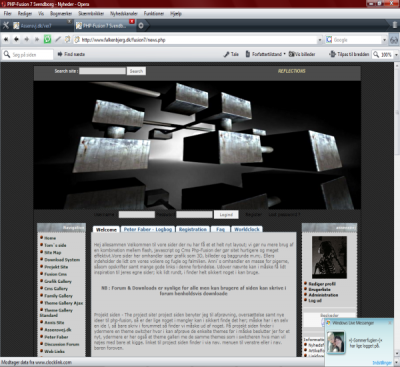Open the closed tabs trash icon
This screenshot has height=367, width=400.
point(395,25)
